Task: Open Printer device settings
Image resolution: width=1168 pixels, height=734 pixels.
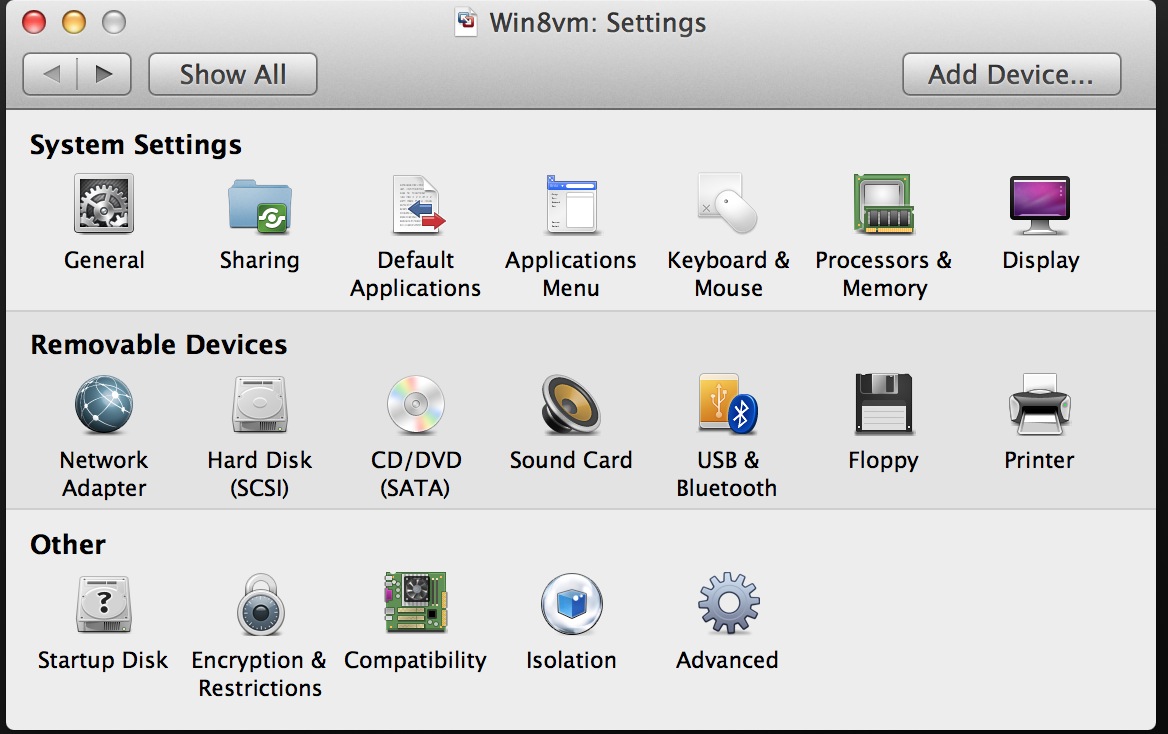Action: (x=1040, y=404)
